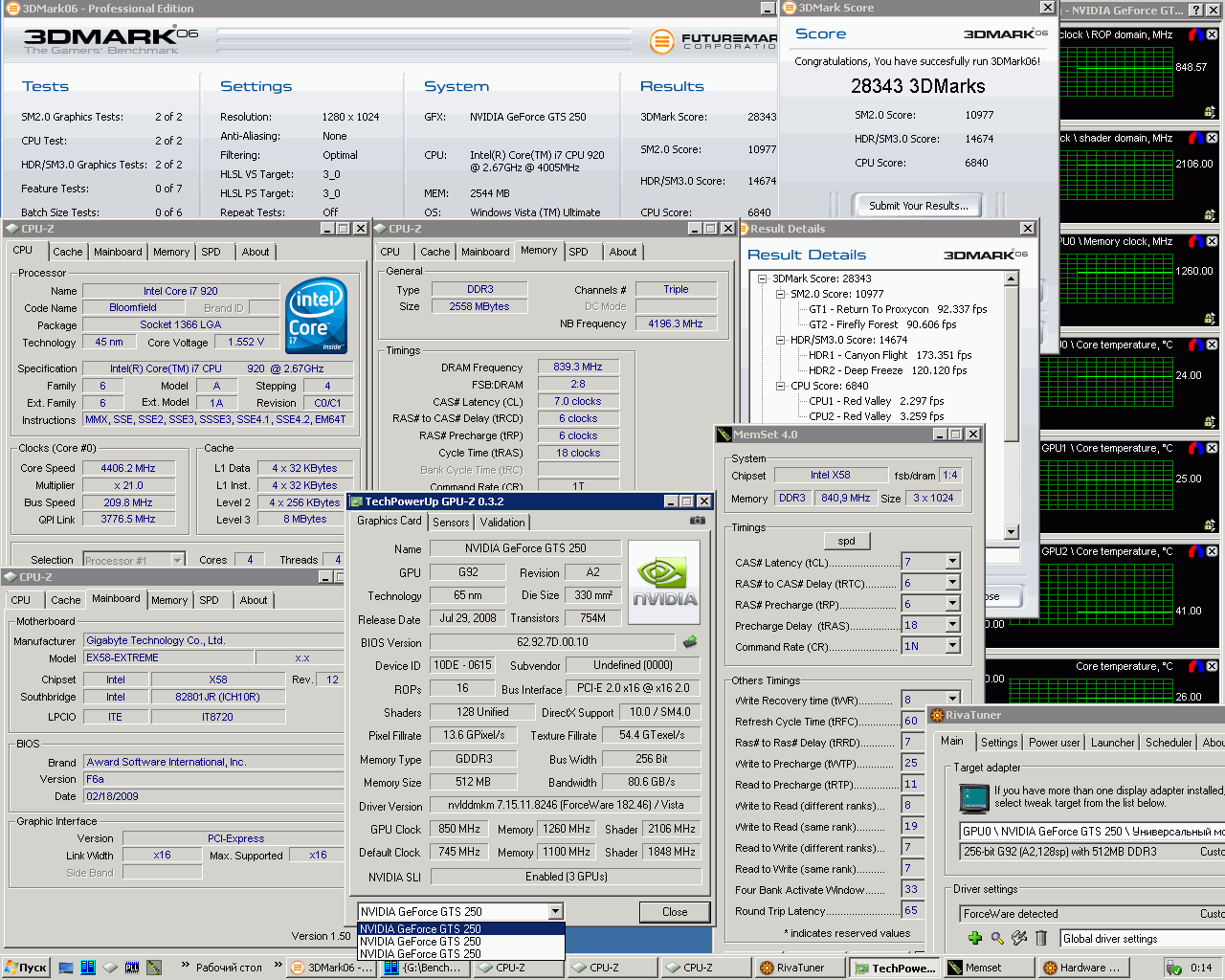The height and width of the screenshot is (980, 1225).
Task: Click GPU-Z camera screenshot icon
Action: tap(698, 521)
